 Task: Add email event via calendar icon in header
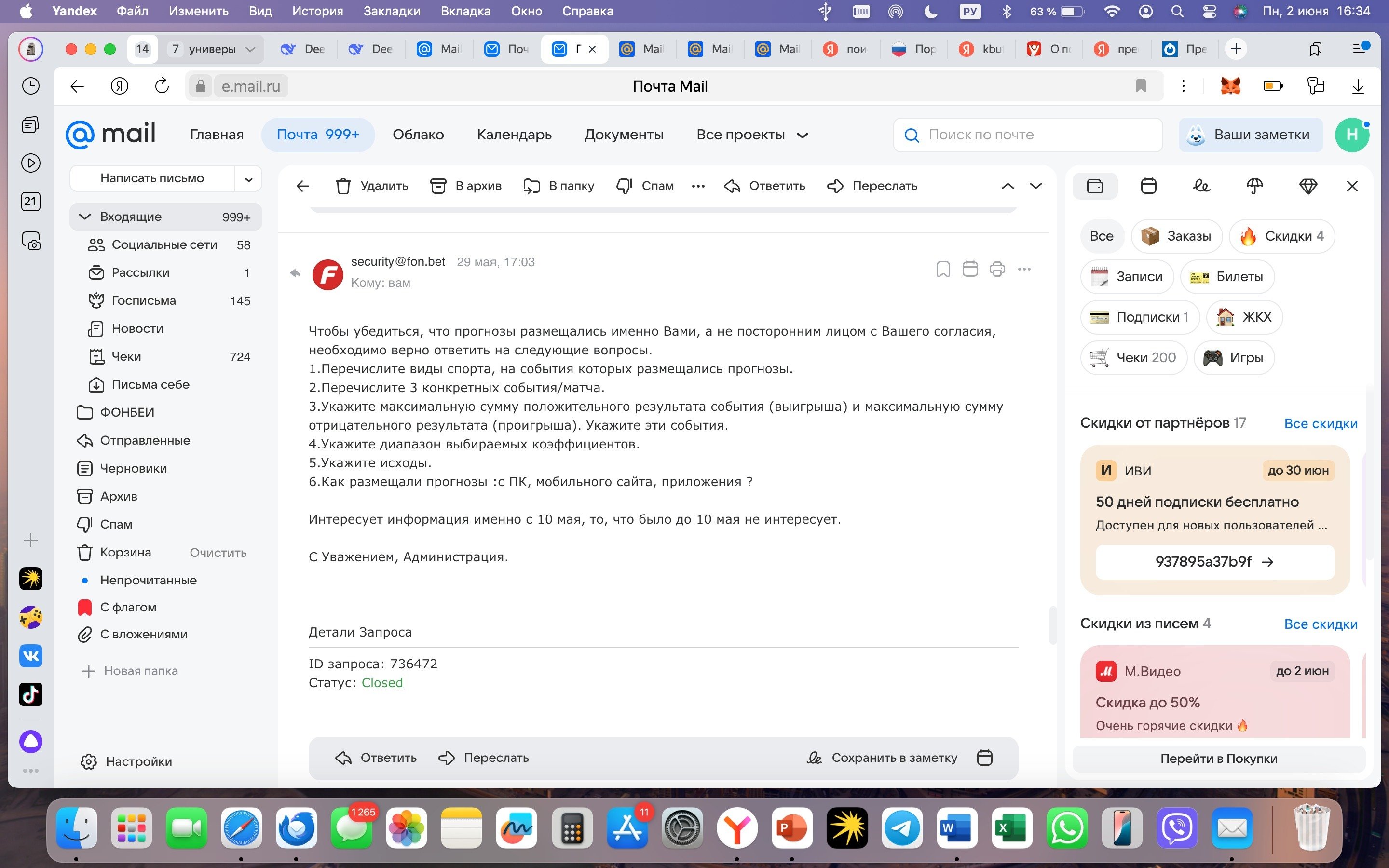(x=970, y=269)
